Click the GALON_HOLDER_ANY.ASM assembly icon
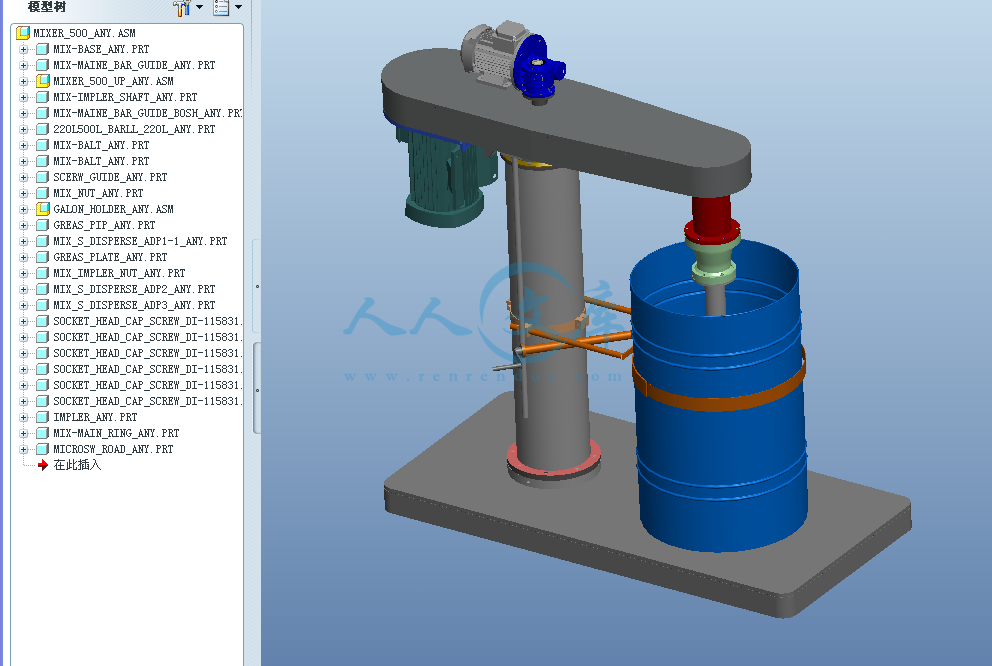Screen dimensions: 992x666 click(x=43, y=209)
